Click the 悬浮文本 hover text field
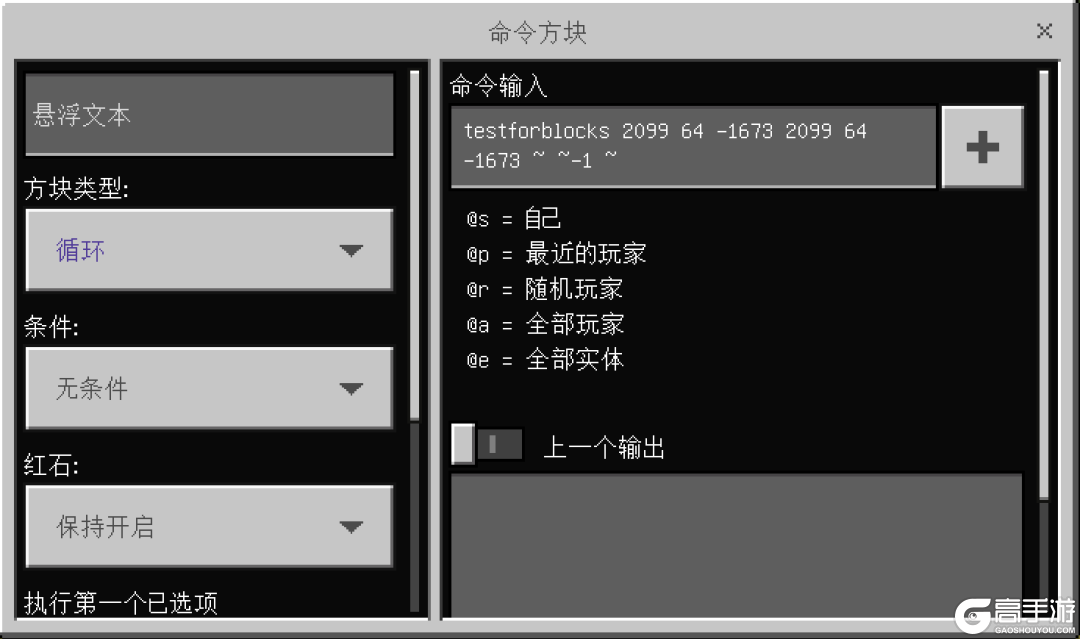The height and width of the screenshot is (639, 1080). [x=209, y=114]
